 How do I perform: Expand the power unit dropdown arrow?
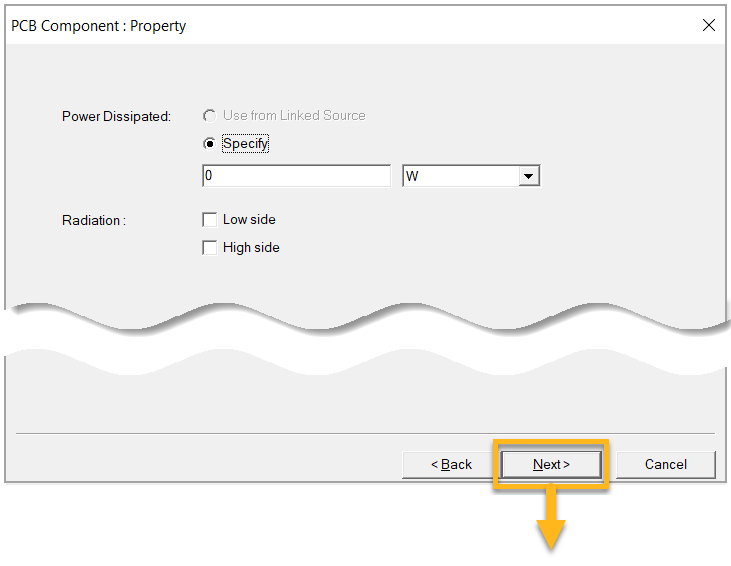pos(529,177)
